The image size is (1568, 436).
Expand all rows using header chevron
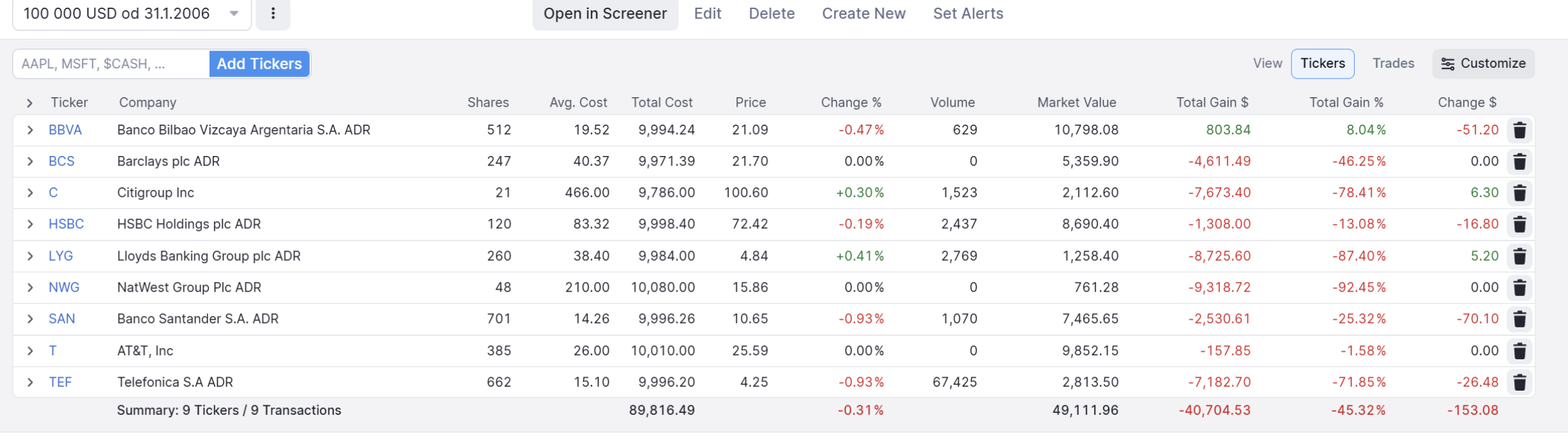pos(29,103)
